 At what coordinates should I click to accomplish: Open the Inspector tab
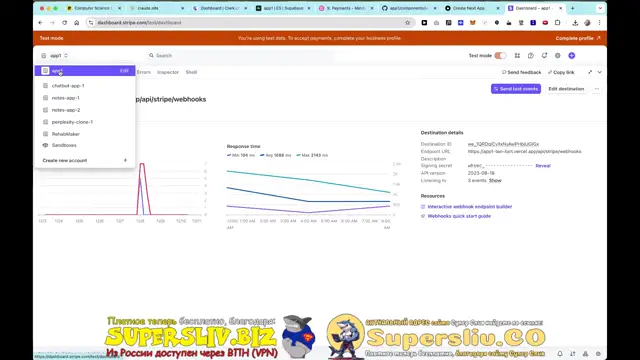tap(168, 72)
